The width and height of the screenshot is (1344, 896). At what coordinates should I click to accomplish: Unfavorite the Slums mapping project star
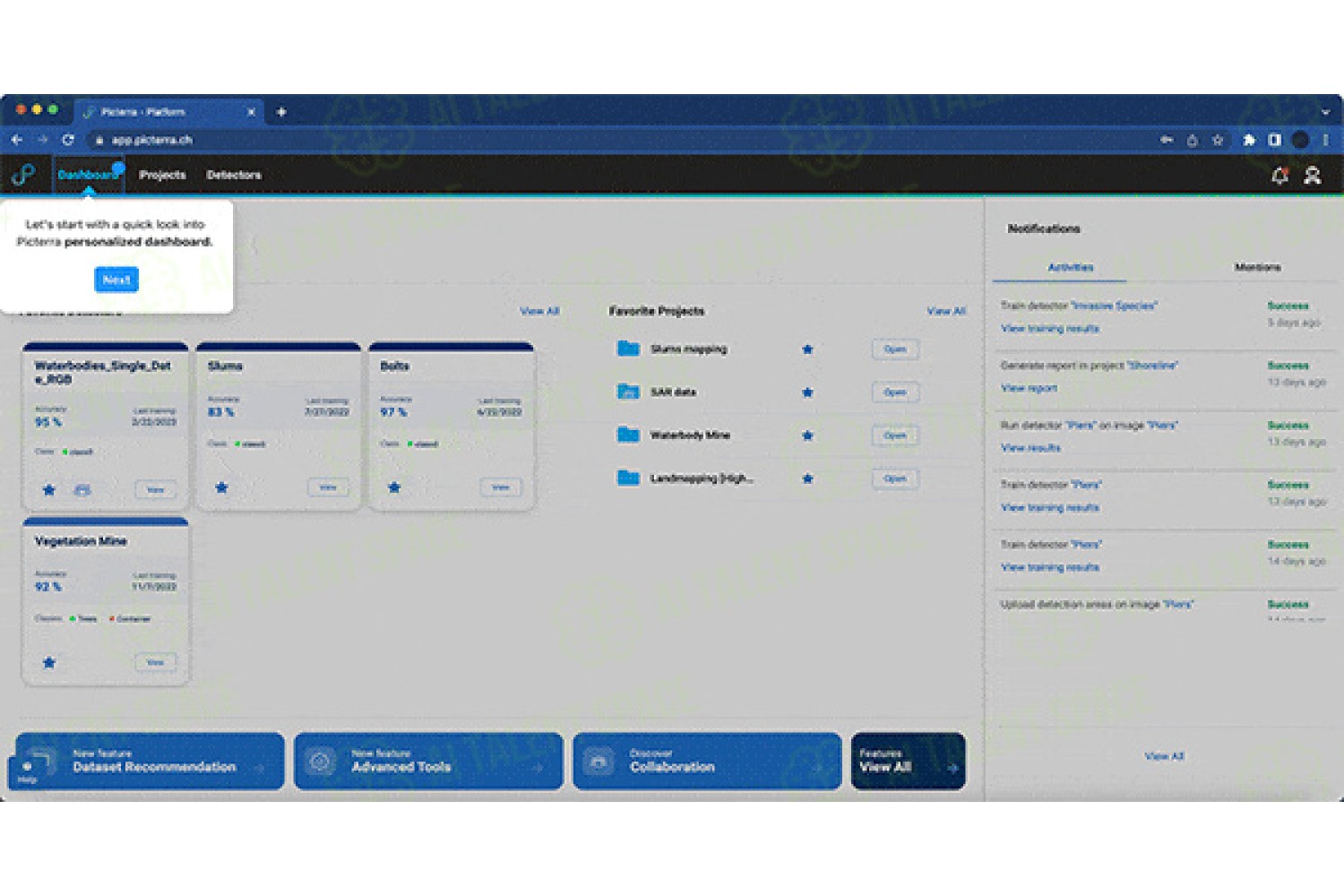click(807, 349)
